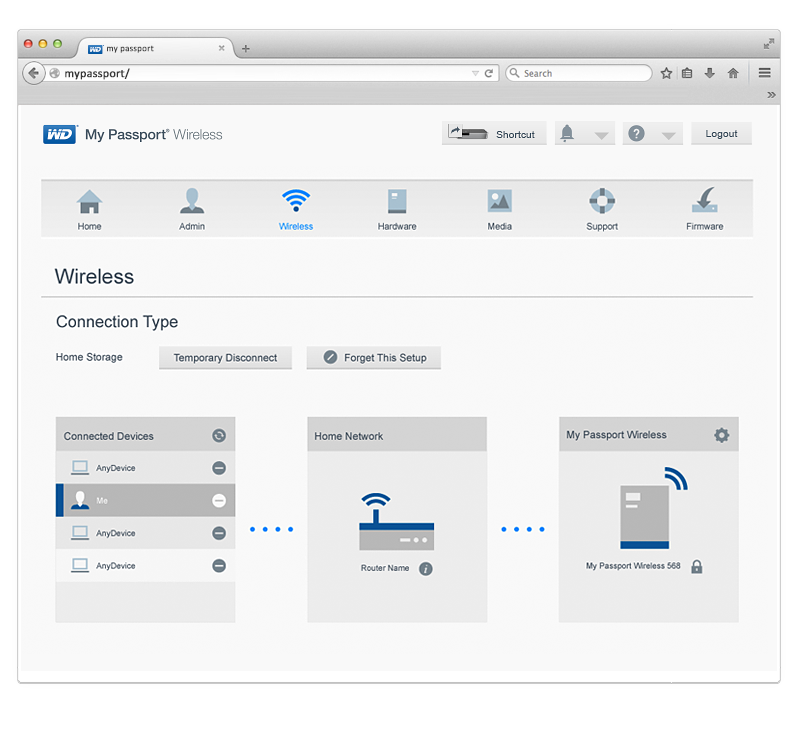
Task: Open the Media picture icon
Action: click(x=499, y=201)
